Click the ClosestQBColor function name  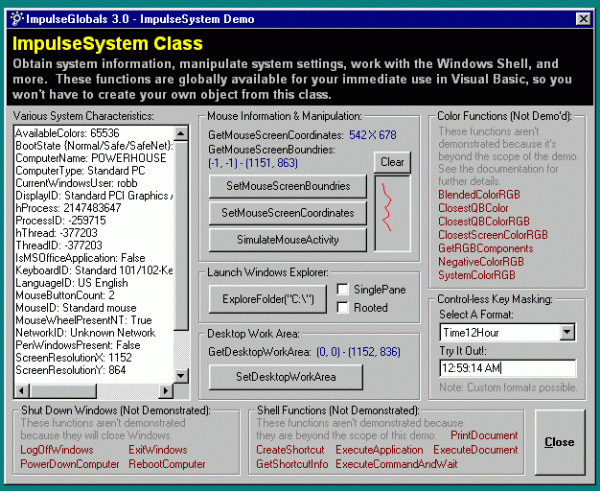tap(473, 208)
